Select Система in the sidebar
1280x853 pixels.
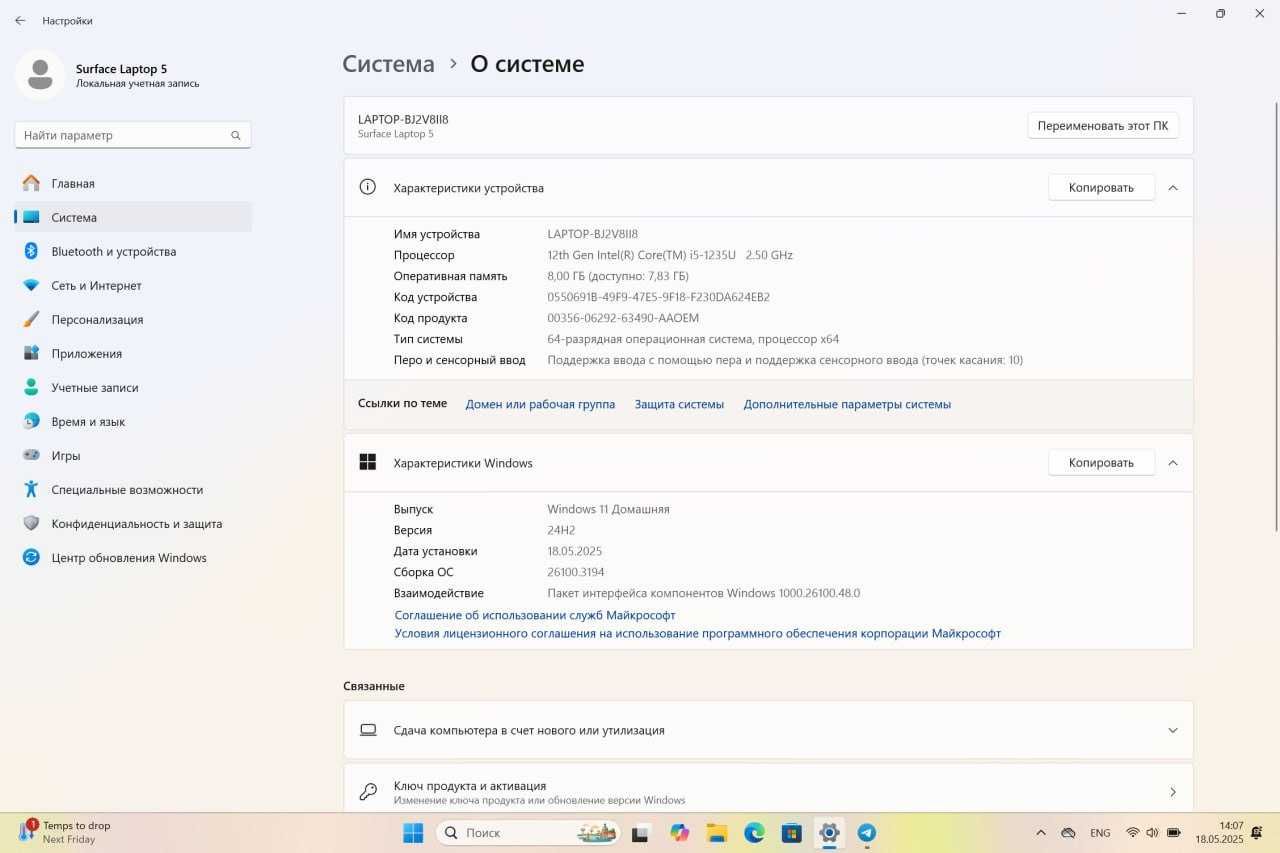pos(133,217)
